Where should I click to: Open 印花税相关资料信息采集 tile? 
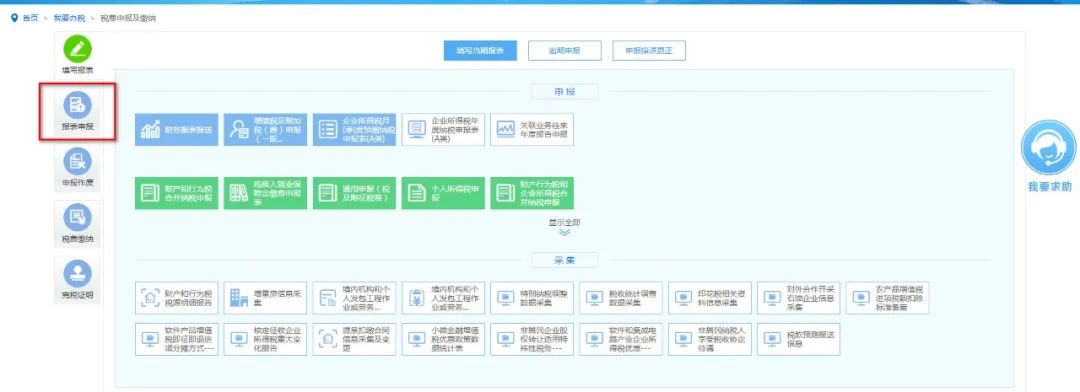[x=709, y=298]
